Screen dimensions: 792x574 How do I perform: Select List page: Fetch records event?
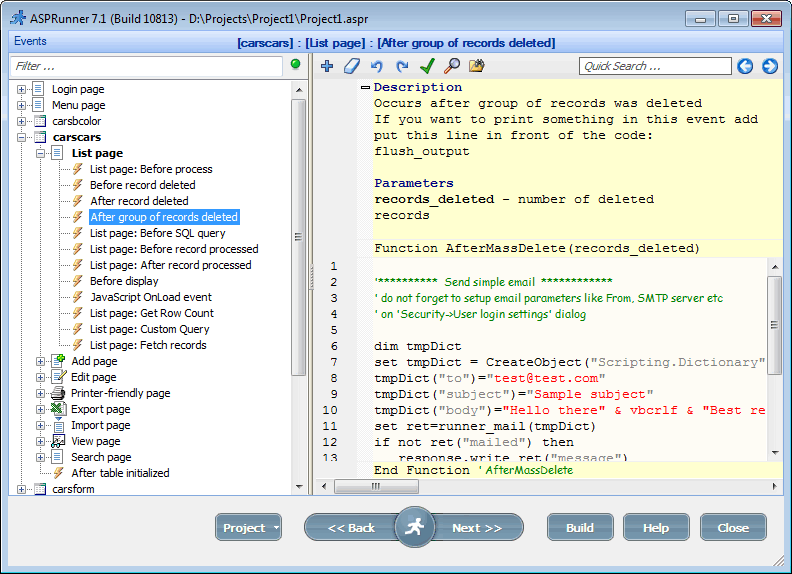[x=148, y=345]
